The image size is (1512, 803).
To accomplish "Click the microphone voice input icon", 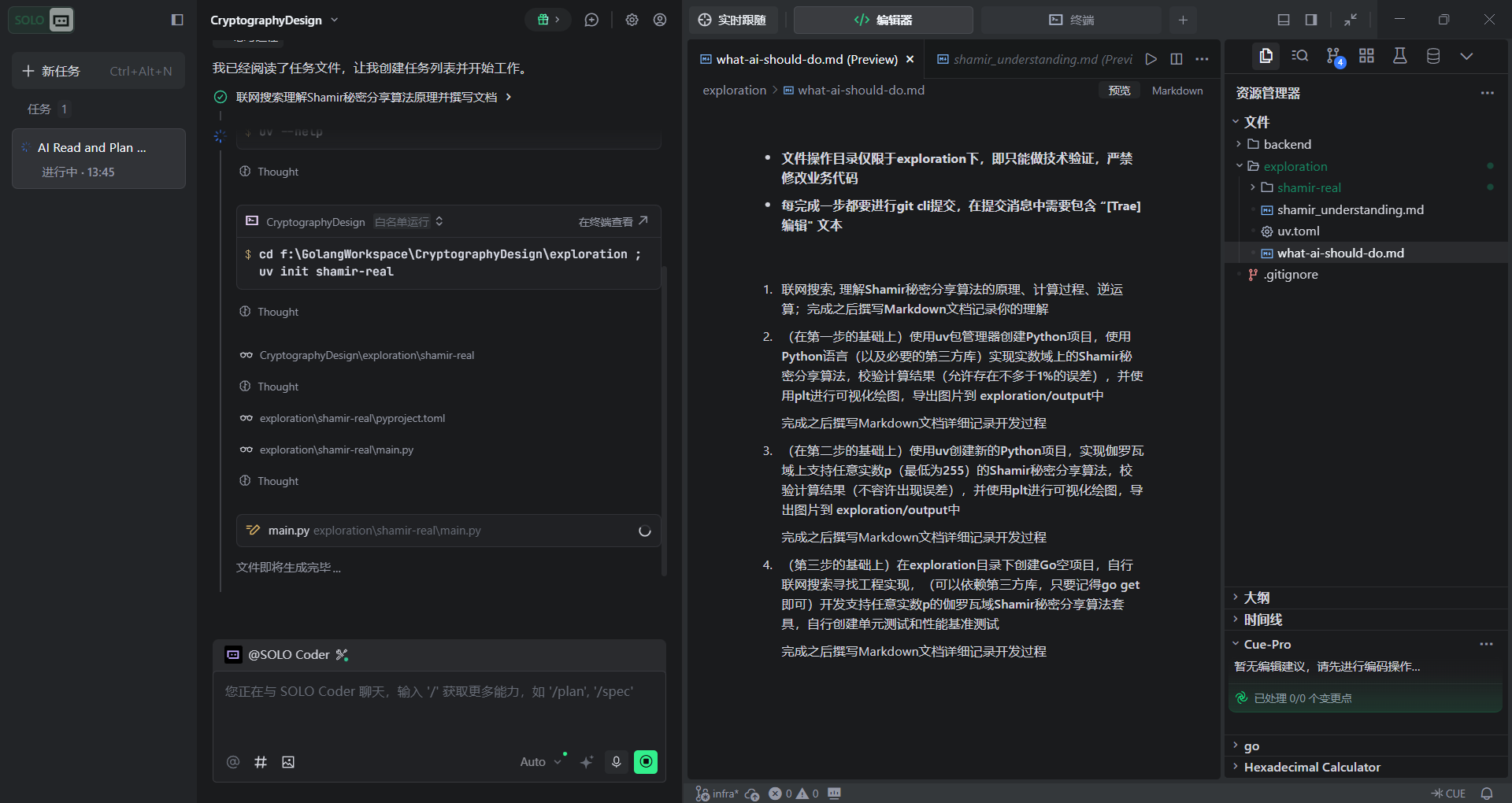I will [616, 761].
